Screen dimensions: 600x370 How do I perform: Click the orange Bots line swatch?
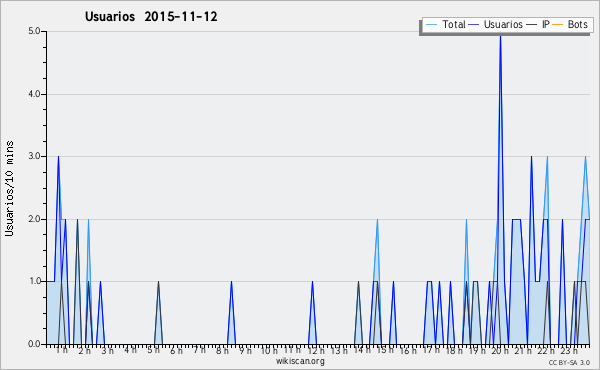[x=558, y=25]
